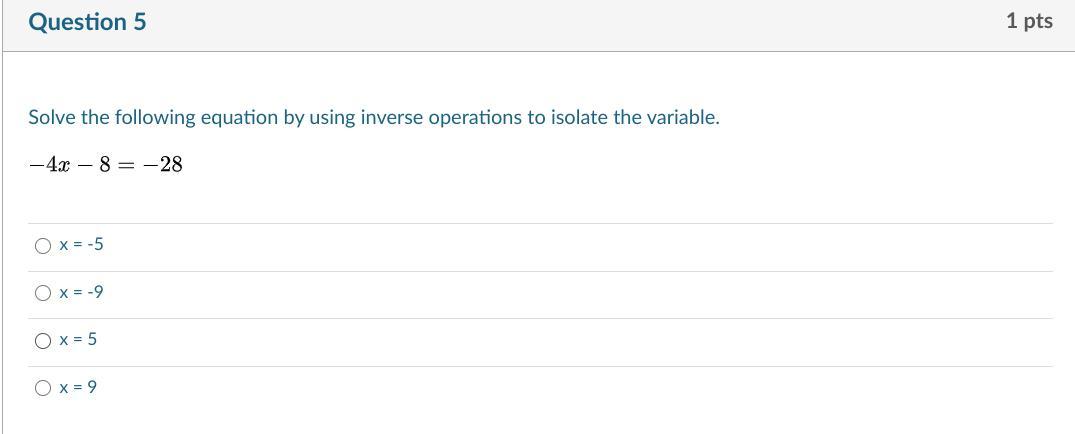Pick the x = 9 radio button

[x=43, y=388]
